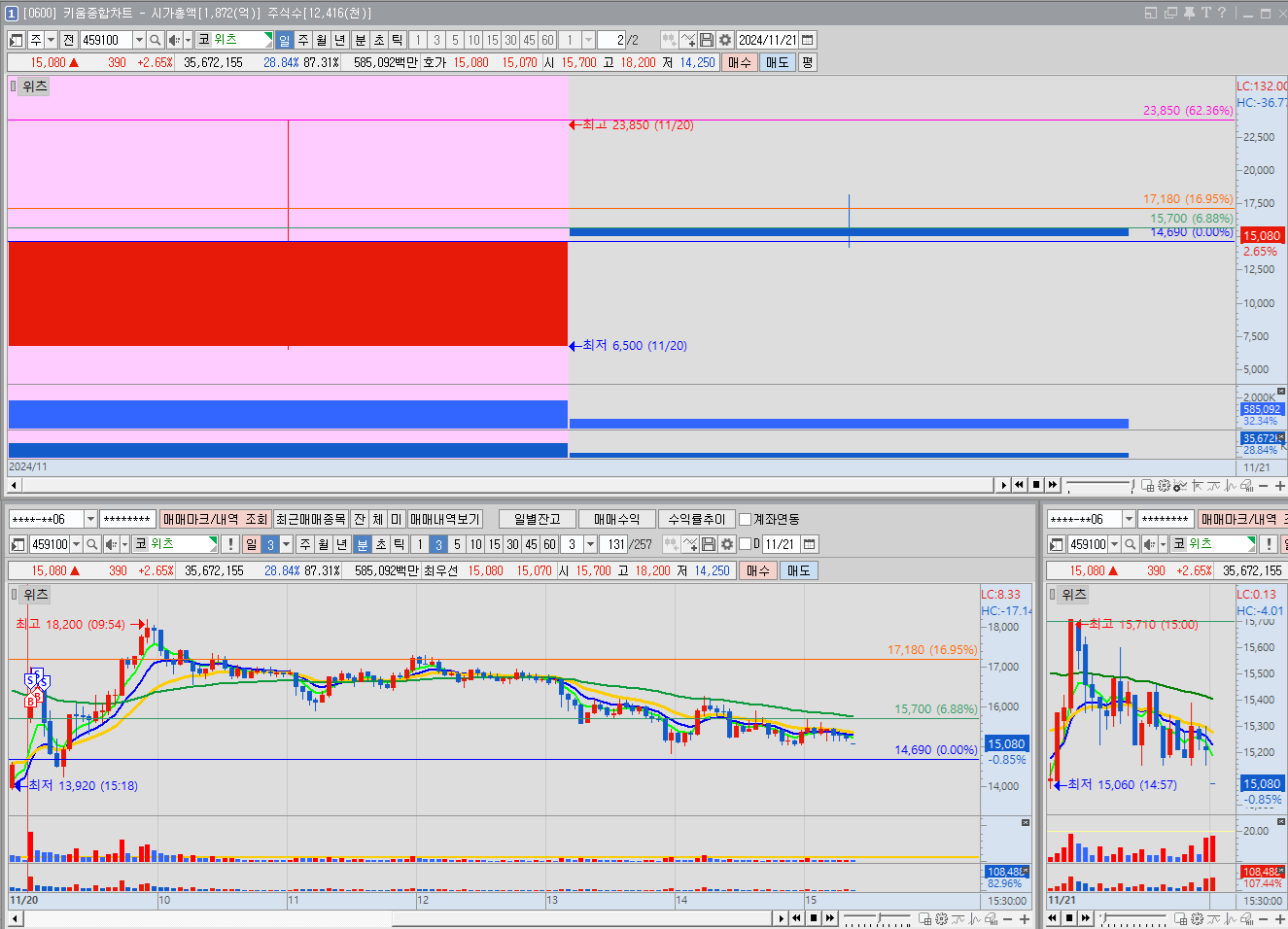The image size is (1288, 929).
Task: Open chart environment gear icon under top chart
Action: 1164,485
